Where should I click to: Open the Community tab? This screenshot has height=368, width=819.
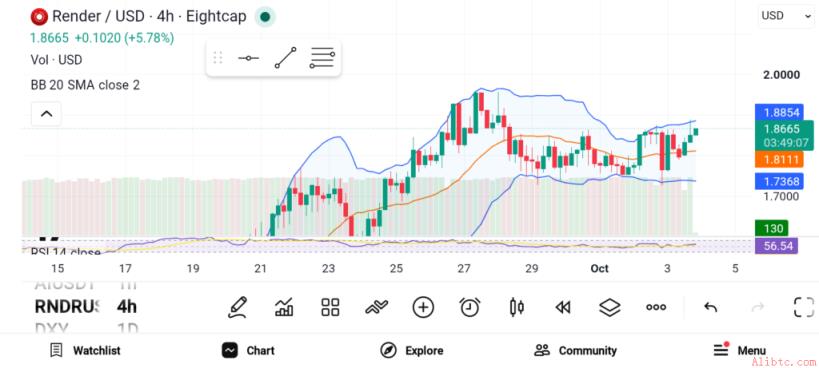pyautogui.click(x=575, y=351)
